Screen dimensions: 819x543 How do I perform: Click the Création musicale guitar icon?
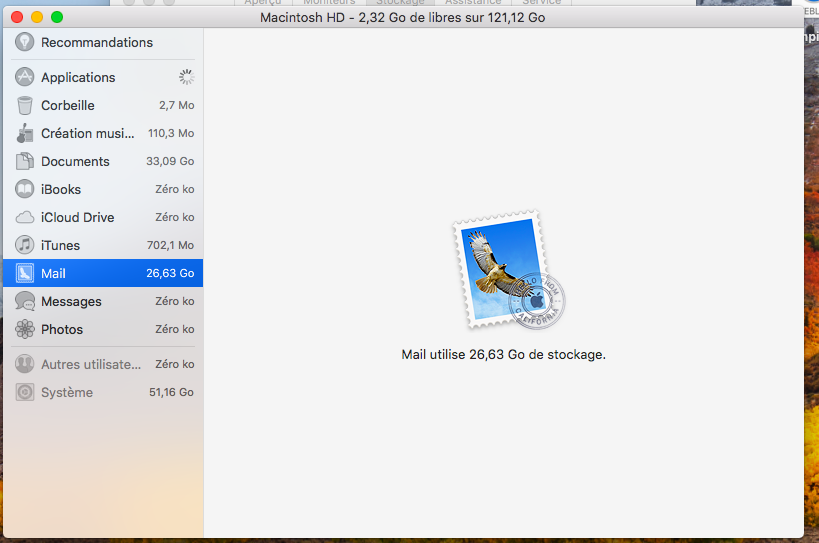coord(25,133)
